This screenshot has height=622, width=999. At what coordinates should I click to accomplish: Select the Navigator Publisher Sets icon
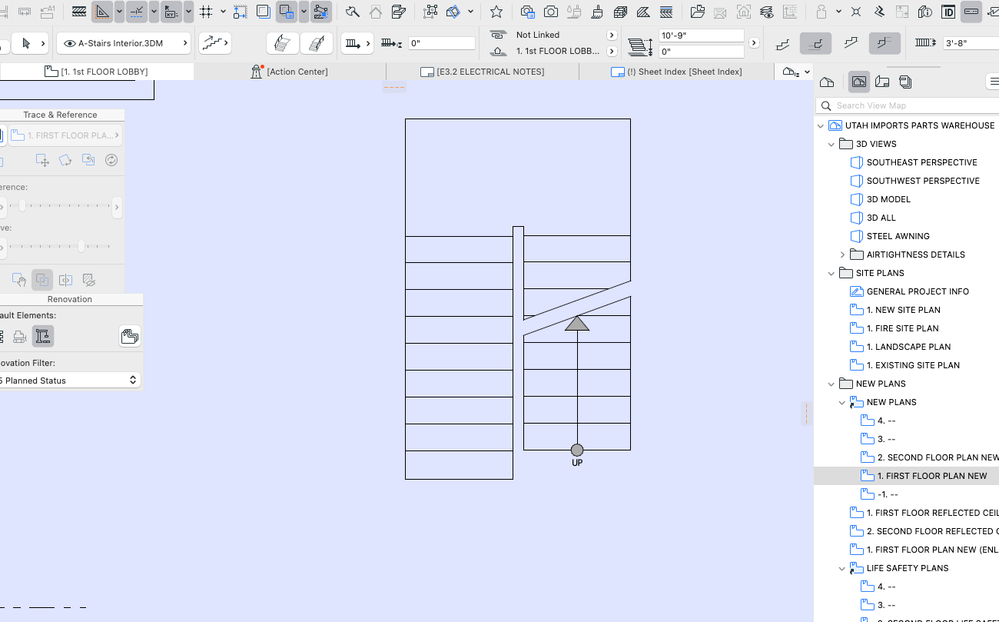pyautogui.click(x=905, y=82)
